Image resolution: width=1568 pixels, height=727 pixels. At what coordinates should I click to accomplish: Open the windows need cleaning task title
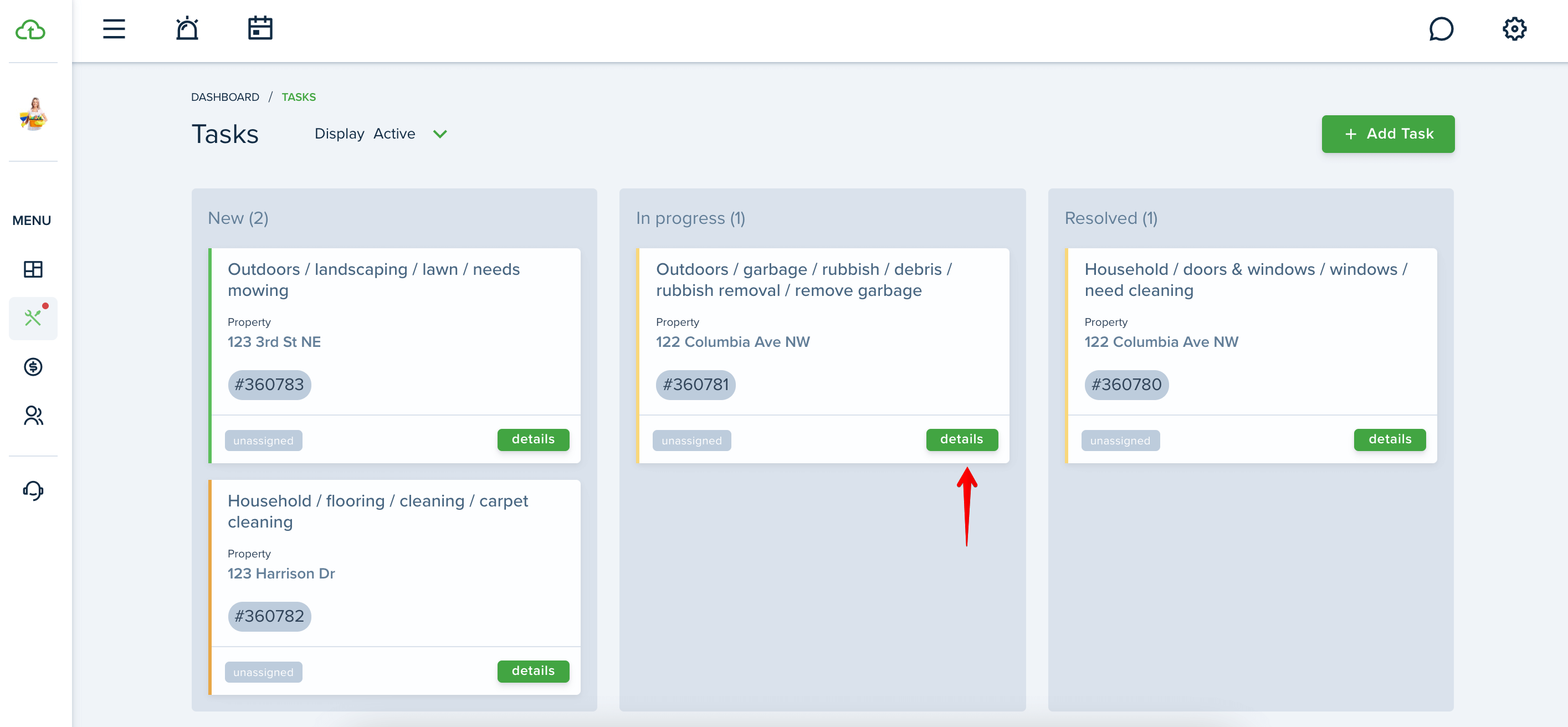pos(1246,279)
